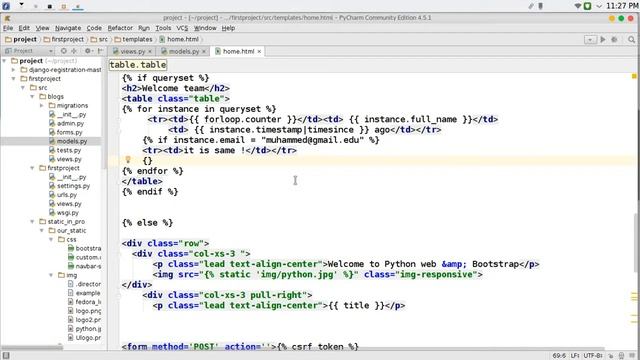Expand the django-registration-master folder

click(13, 70)
